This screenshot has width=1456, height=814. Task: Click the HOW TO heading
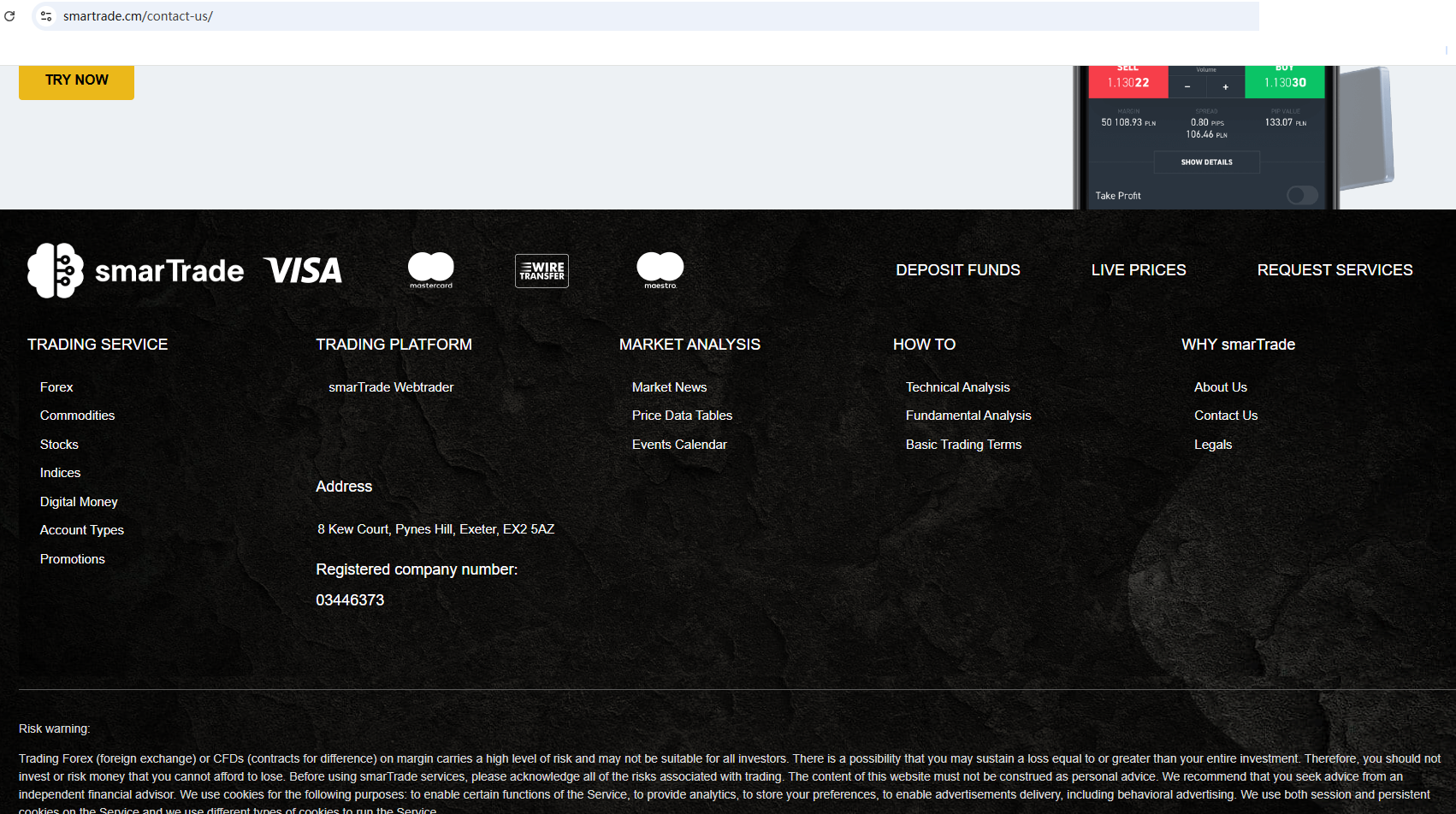coord(924,345)
